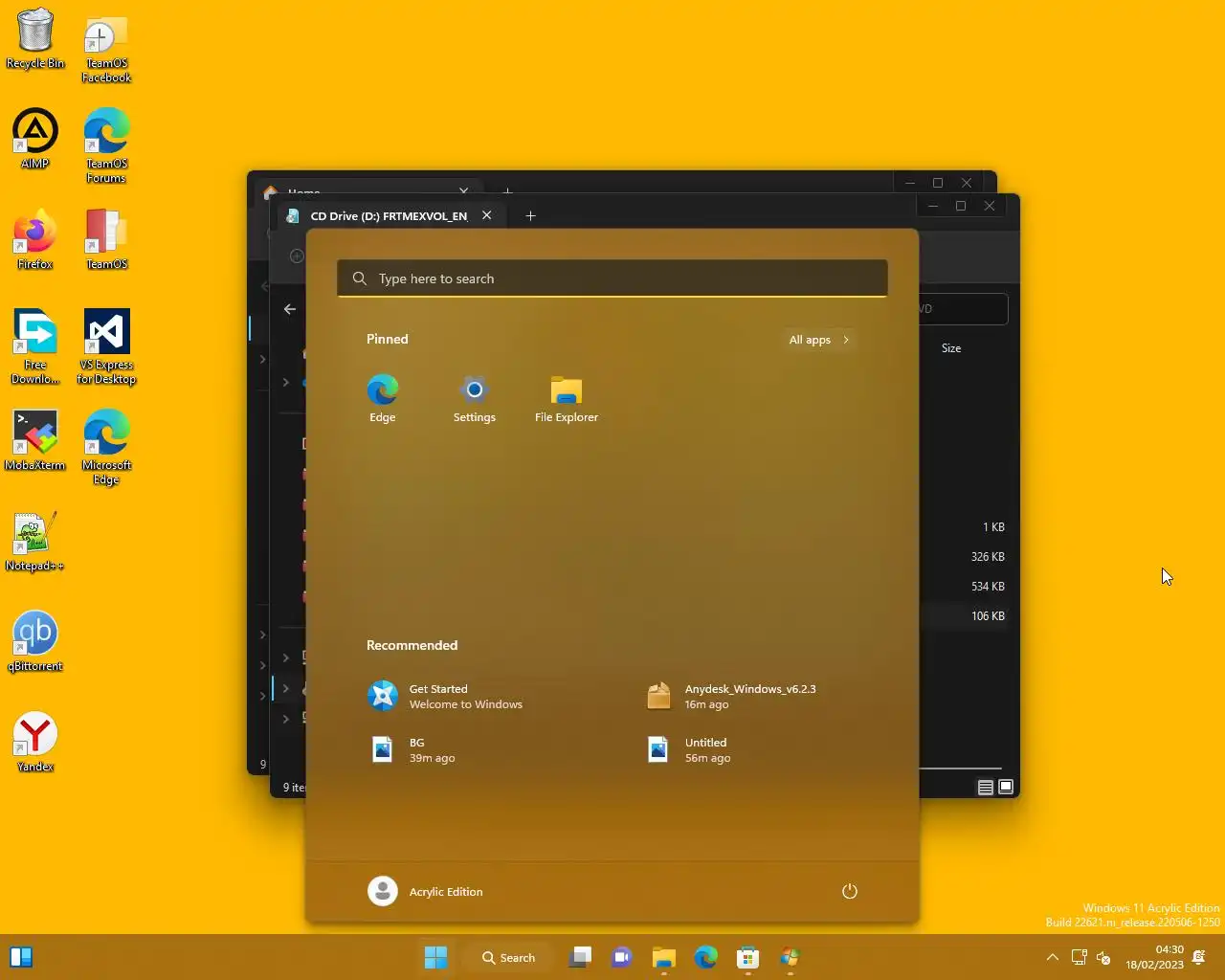This screenshot has height=980, width=1225.
Task: Open Microsoft Store from the taskbar
Action: click(748, 957)
